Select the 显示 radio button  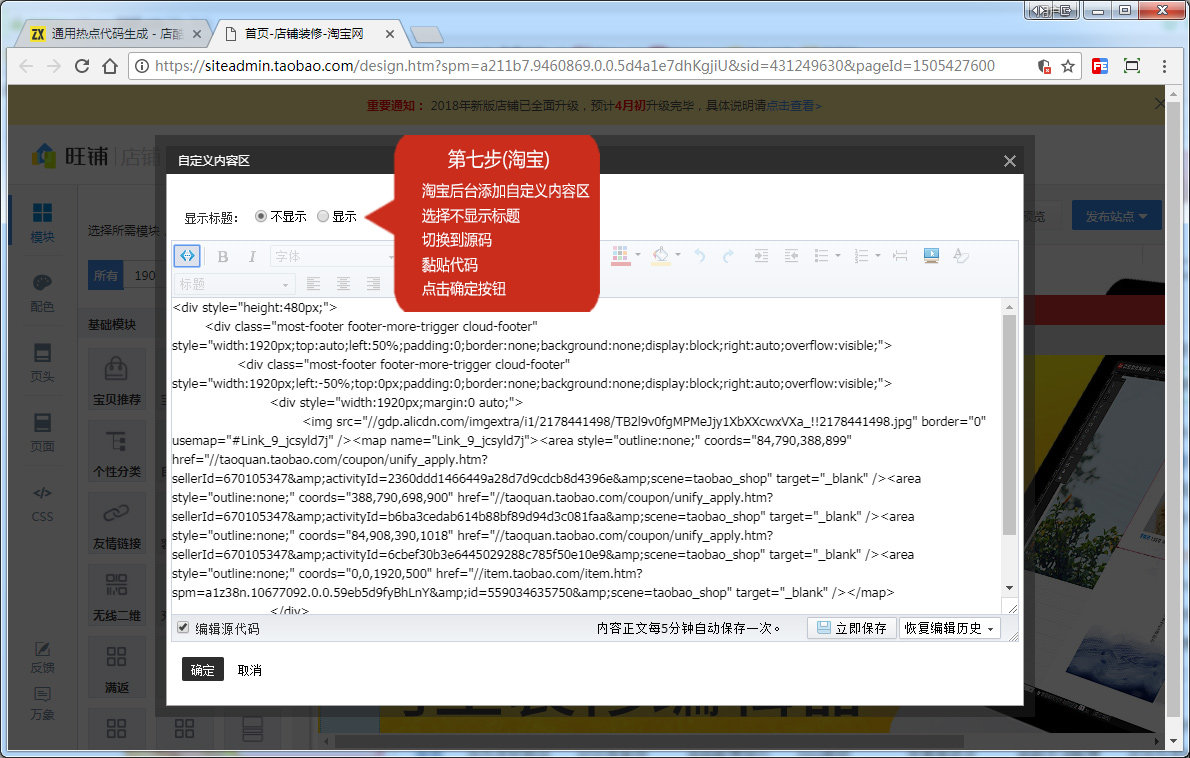[x=323, y=216]
